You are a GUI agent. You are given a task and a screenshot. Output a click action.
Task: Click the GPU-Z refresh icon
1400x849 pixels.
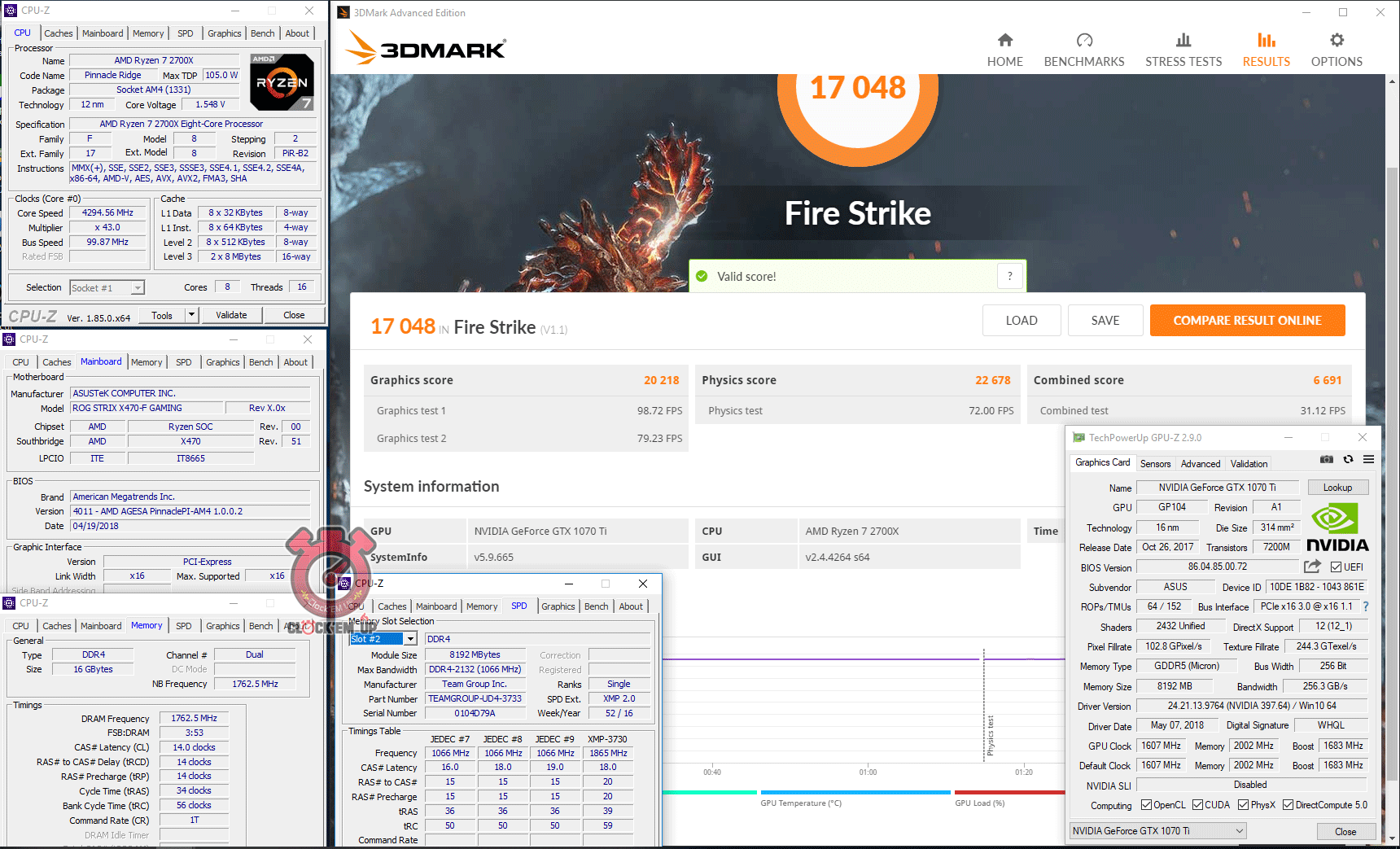[x=1348, y=460]
